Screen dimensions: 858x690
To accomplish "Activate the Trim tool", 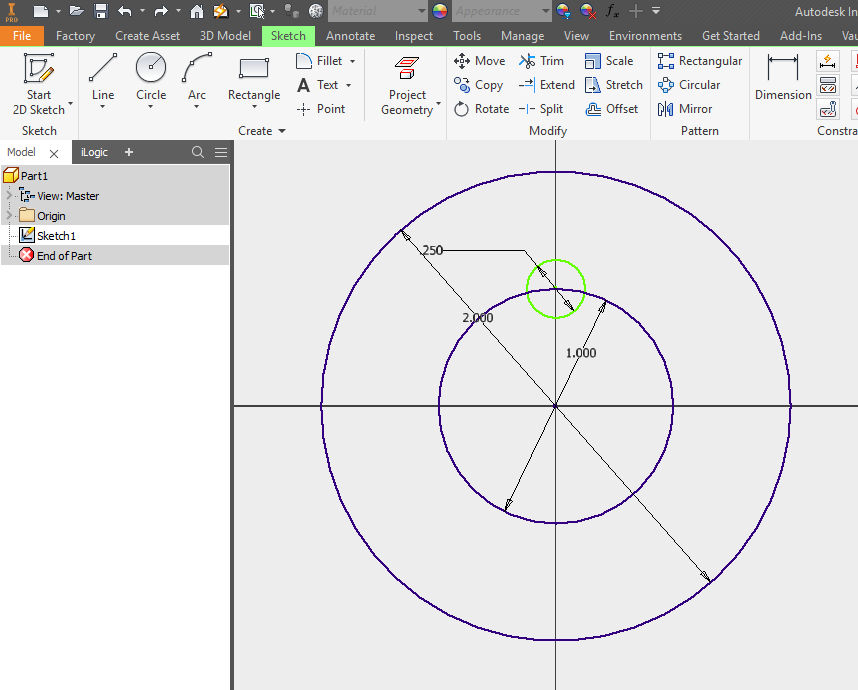I will pyautogui.click(x=541, y=61).
